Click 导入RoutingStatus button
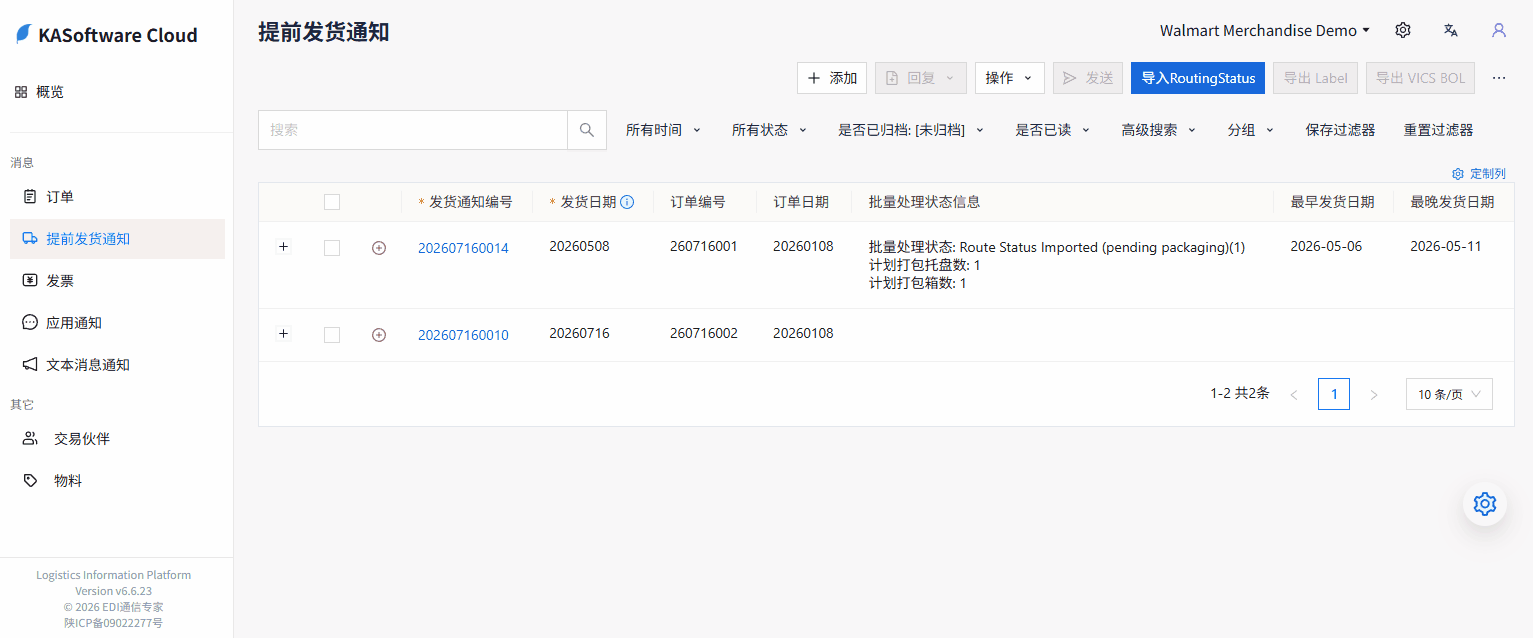 [x=1198, y=78]
